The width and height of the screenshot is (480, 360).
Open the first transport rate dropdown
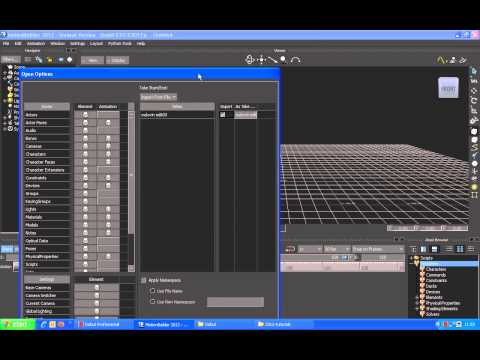310,249
